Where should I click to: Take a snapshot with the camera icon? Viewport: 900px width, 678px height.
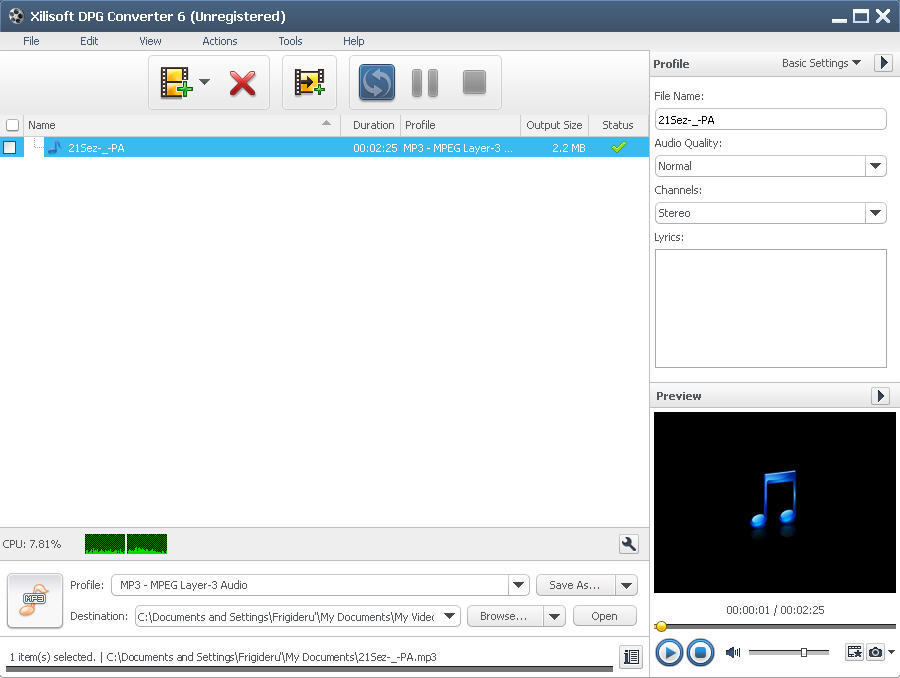(875, 652)
